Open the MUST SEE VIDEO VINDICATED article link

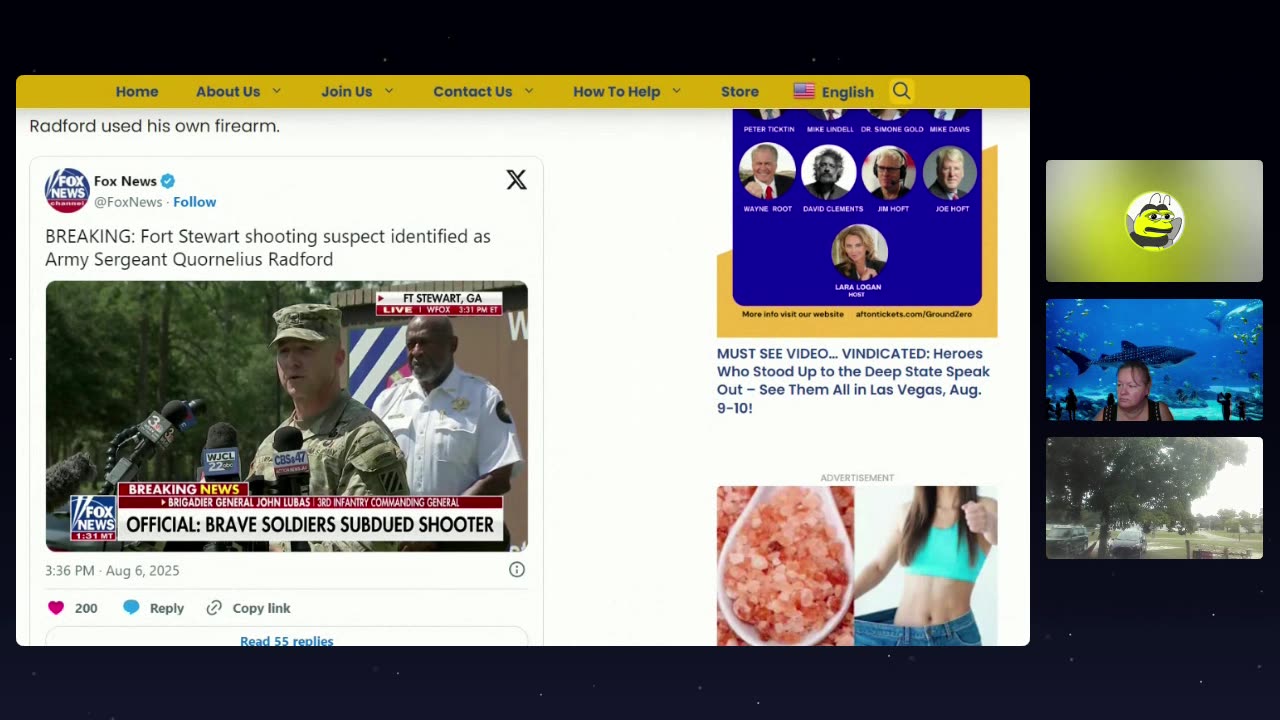[853, 380]
